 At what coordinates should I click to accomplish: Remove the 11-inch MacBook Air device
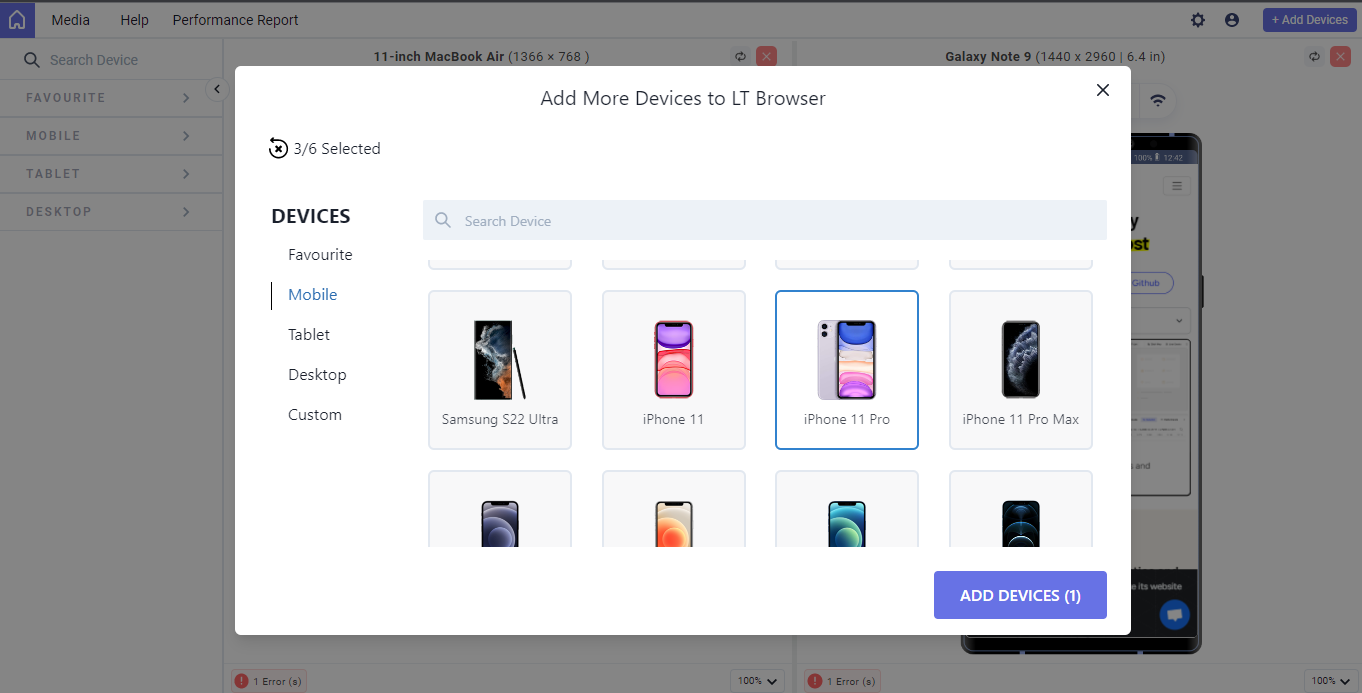click(x=767, y=57)
